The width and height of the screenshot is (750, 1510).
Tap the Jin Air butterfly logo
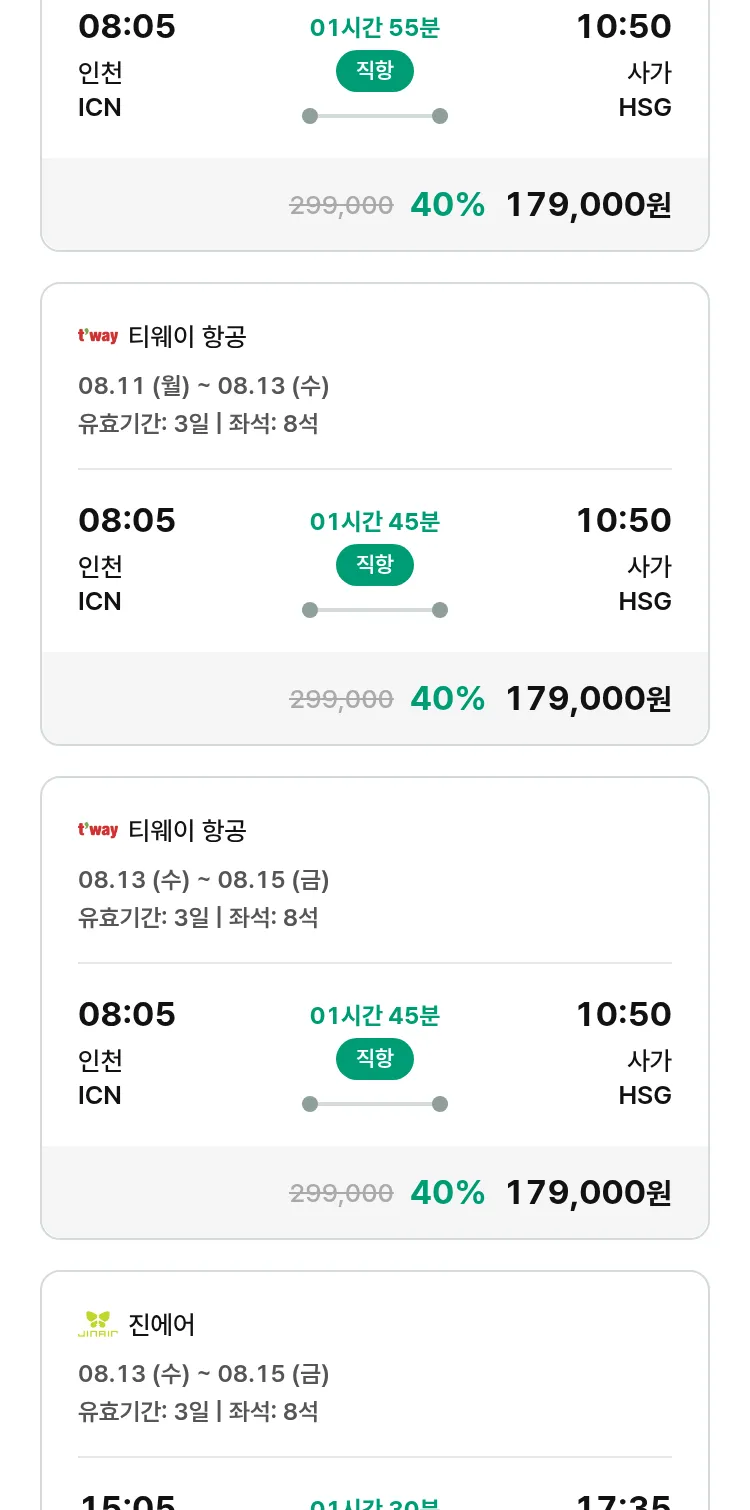[98, 1324]
